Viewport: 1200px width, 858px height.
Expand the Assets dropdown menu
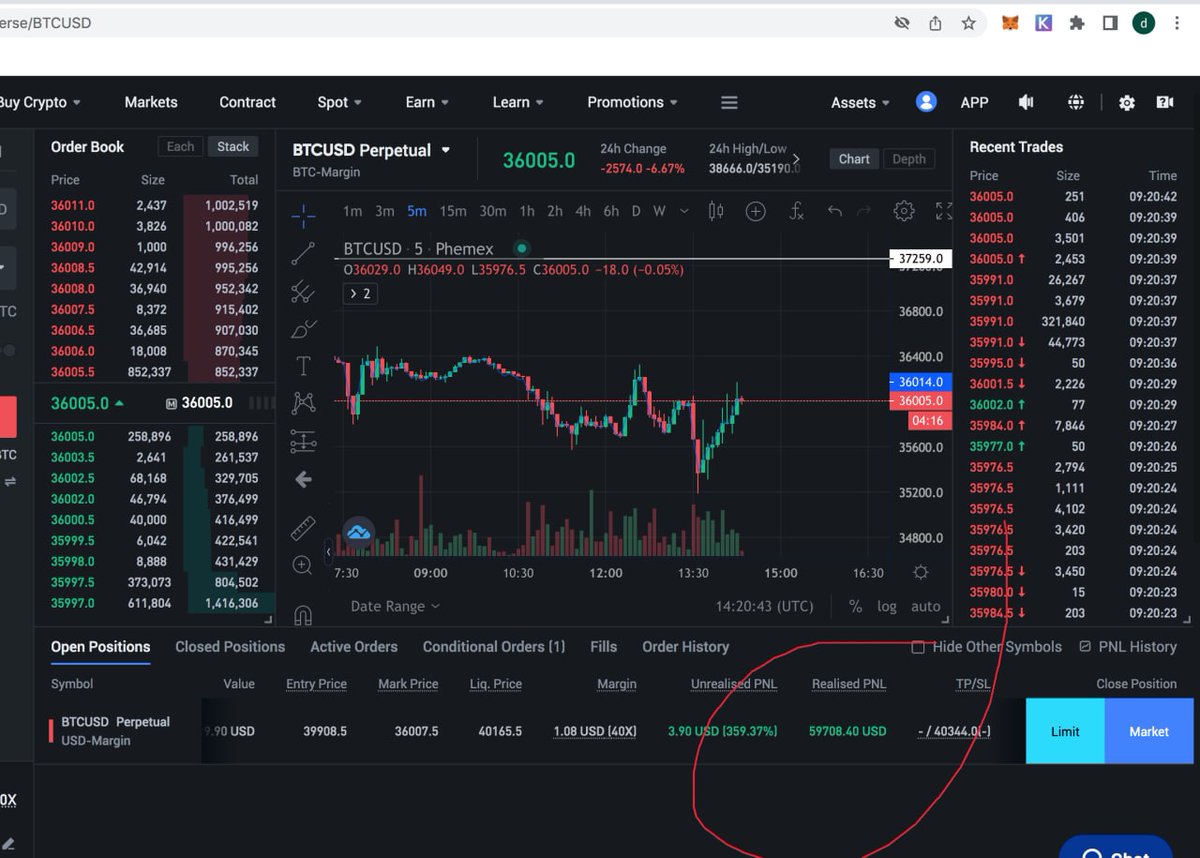(x=860, y=102)
